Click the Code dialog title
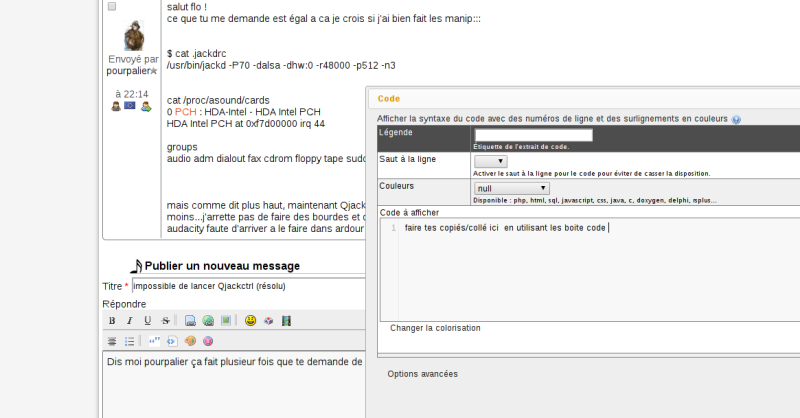Viewport: 800px width, 418px height. pos(389,99)
